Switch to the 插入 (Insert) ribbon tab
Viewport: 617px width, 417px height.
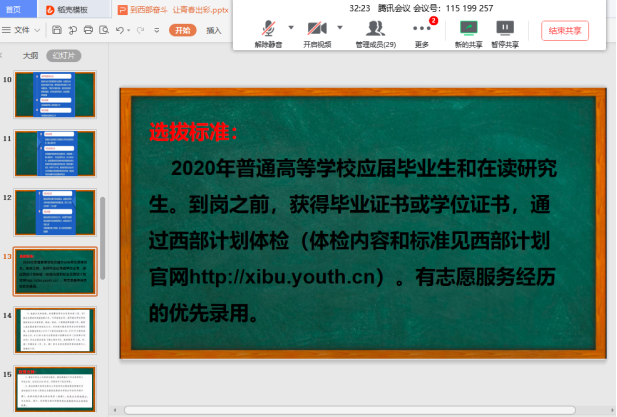(214, 31)
